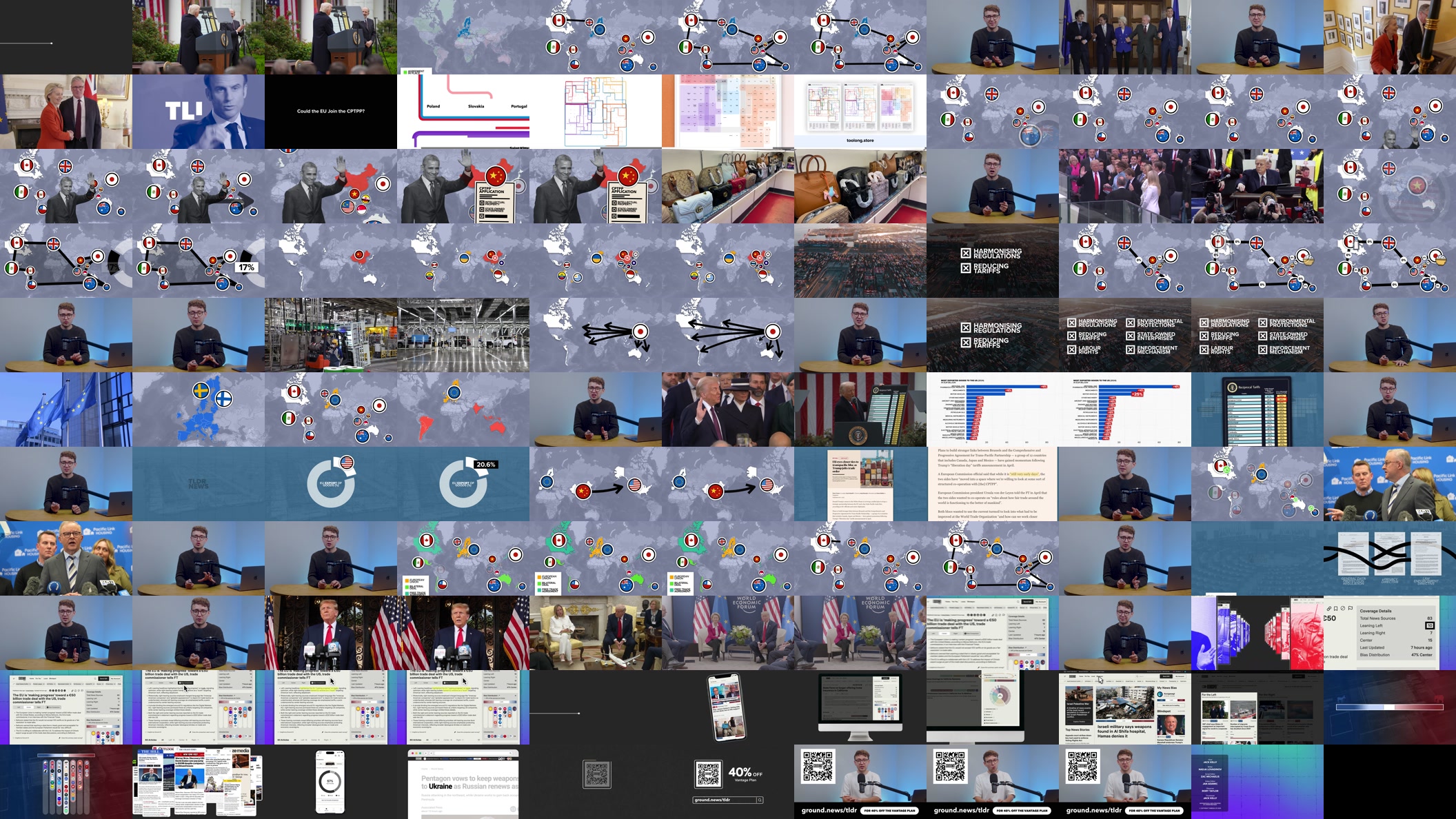This screenshot has height=819, width=1456.
Task: Select the woman in red jacket by doorway frame
Action: point(1390,37)
